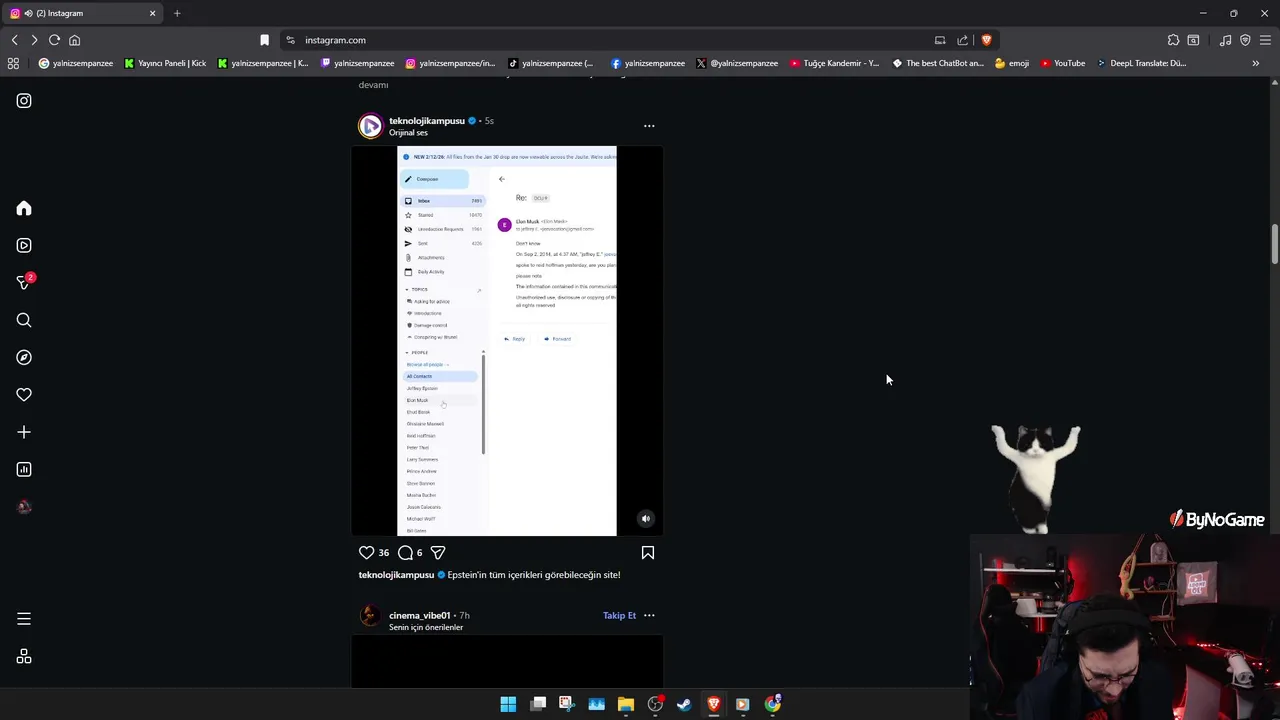1280x720 pixels.
Task: Open Instagram search magnifier icon
Action: click(x=24, y=320)
